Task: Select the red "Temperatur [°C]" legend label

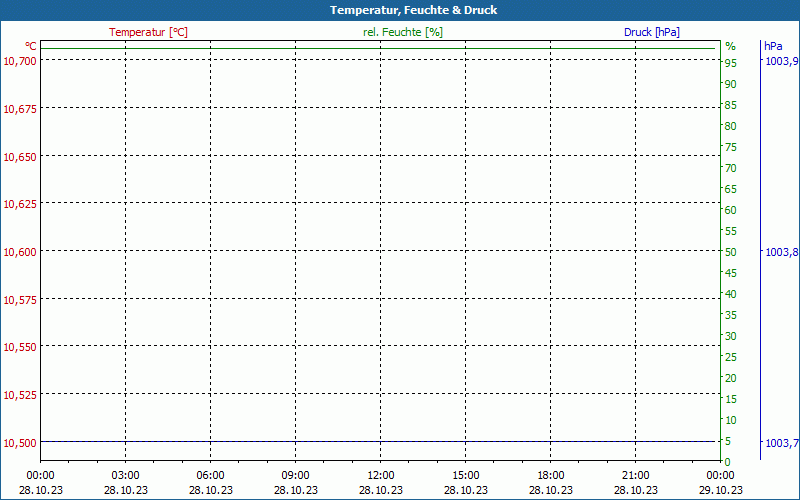Action: (148, 32)
